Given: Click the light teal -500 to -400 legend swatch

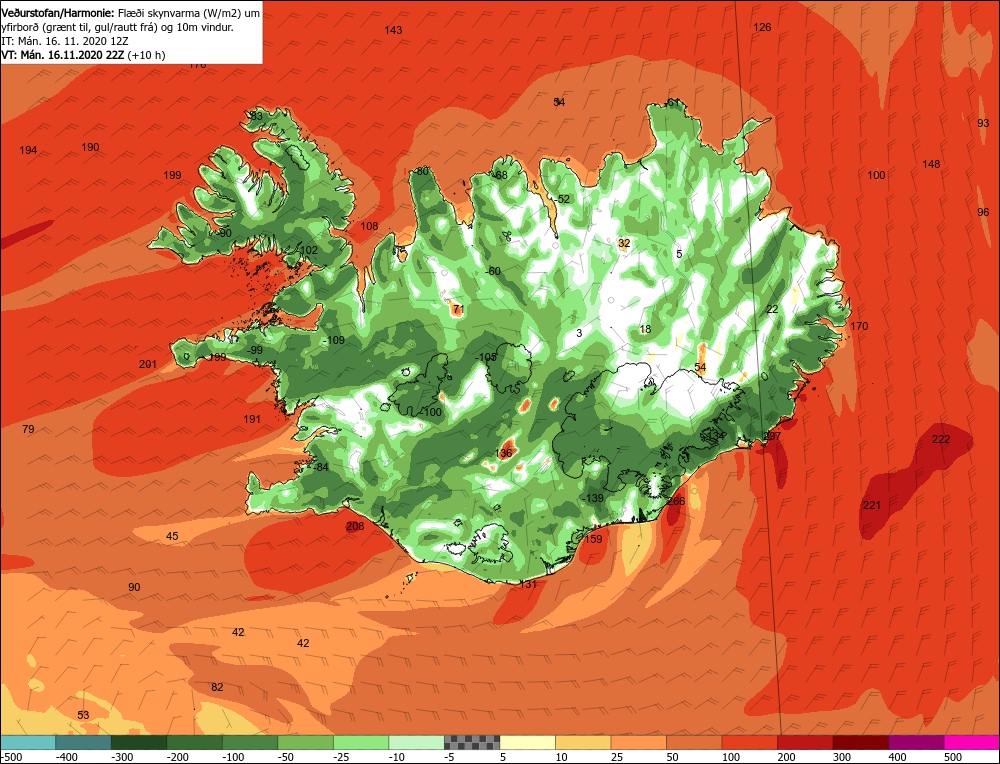Looking at the screenshot, I should tap(28, 742).
